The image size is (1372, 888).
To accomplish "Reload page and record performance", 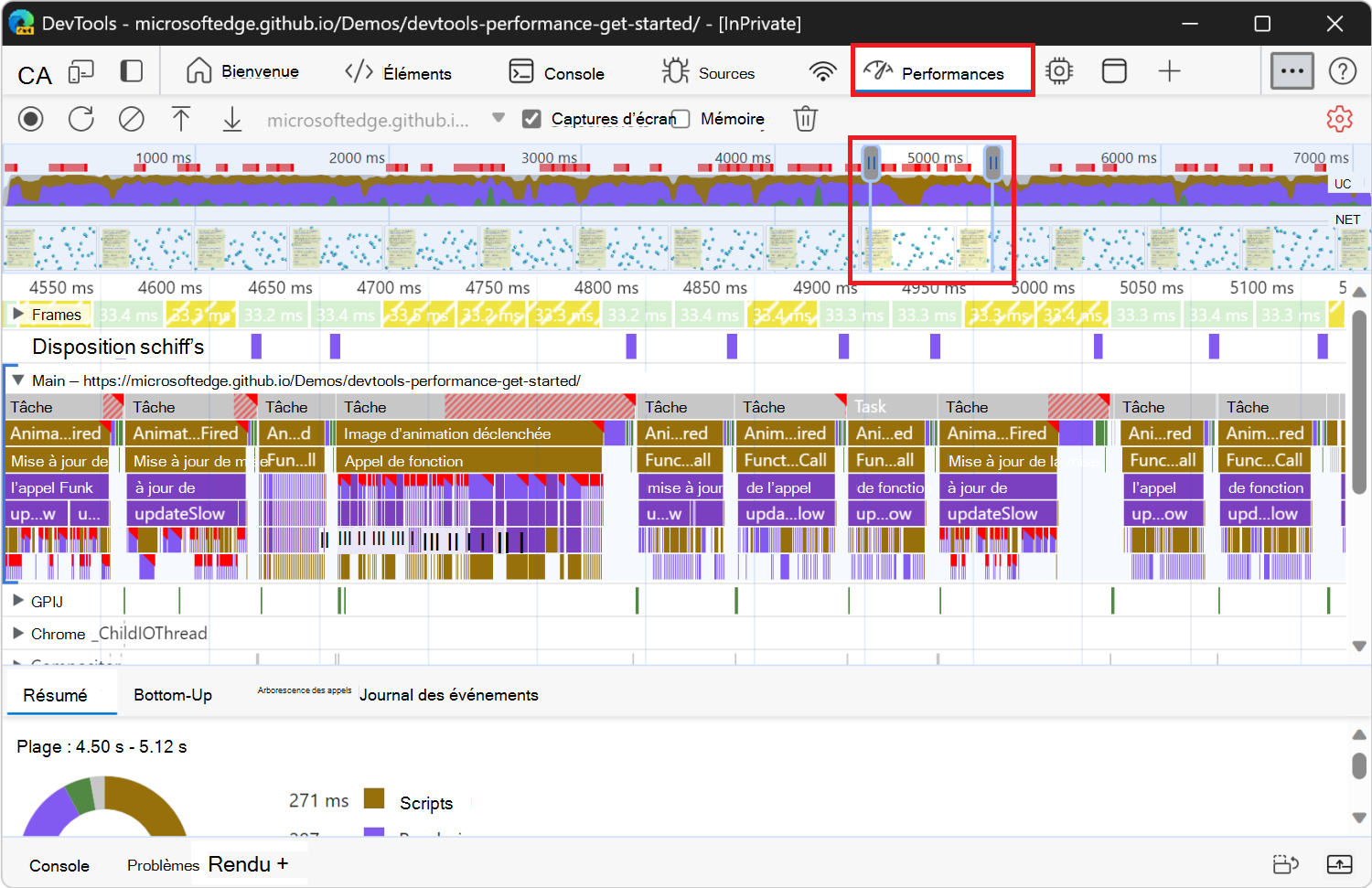I will pos(81,119).
